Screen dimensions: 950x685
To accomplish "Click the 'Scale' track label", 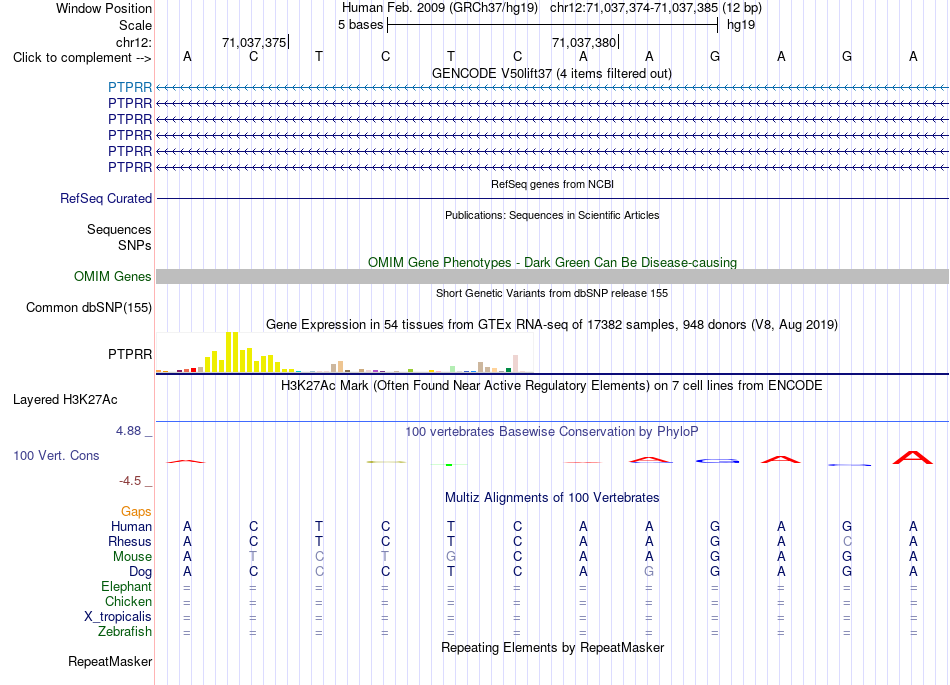I will [135, 25].
